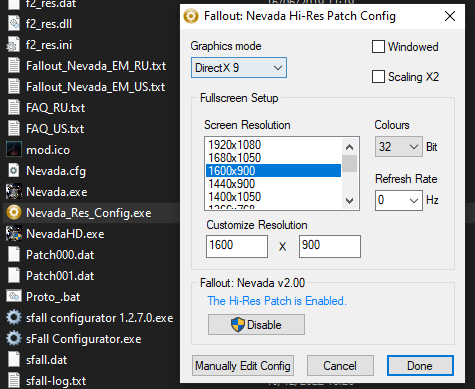Screen dimensions: 475x389
Task: Select the sfall-log.txt file name
Action: click(56, 381)
